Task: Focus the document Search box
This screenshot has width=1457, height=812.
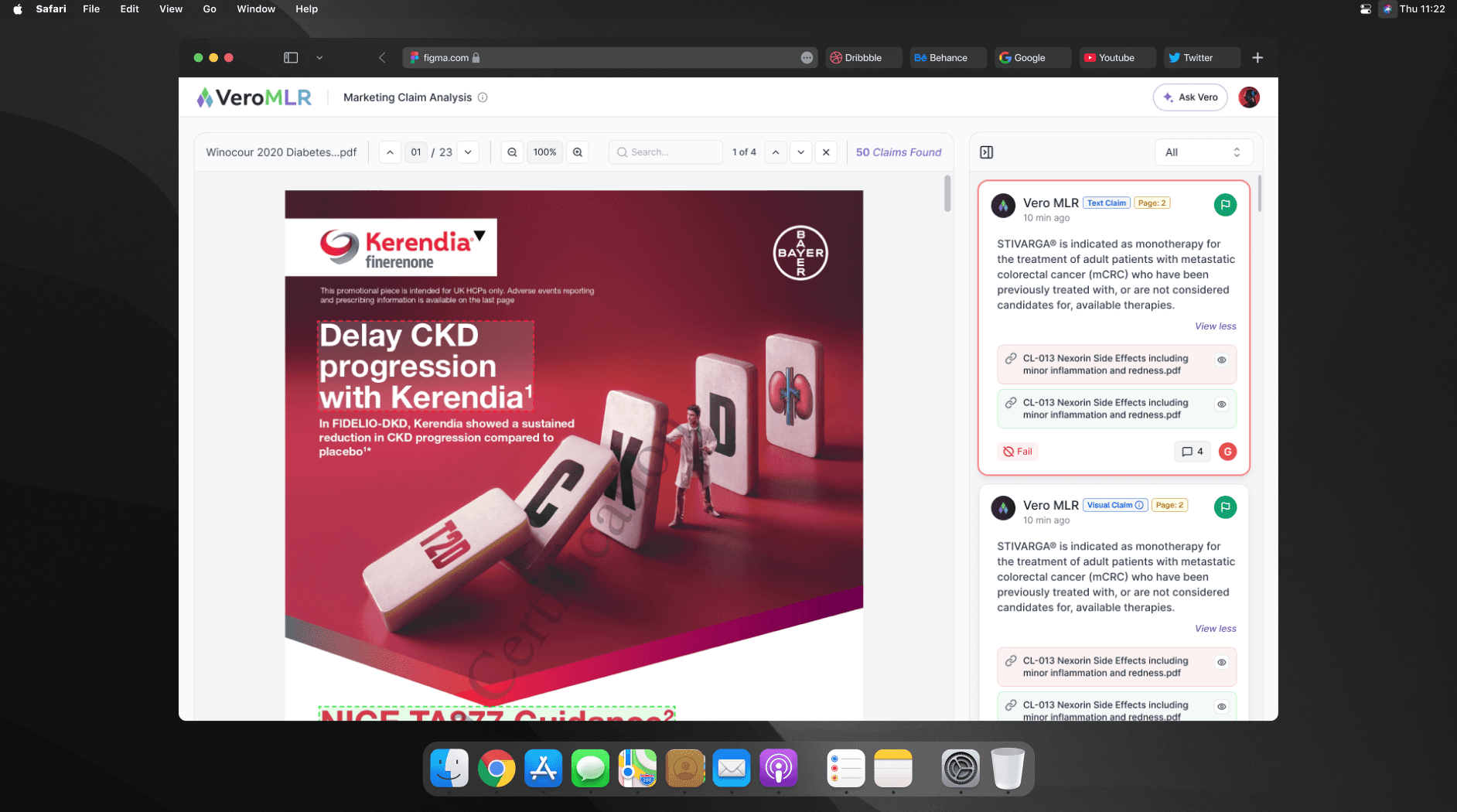Action: click(x=666, y=152)
